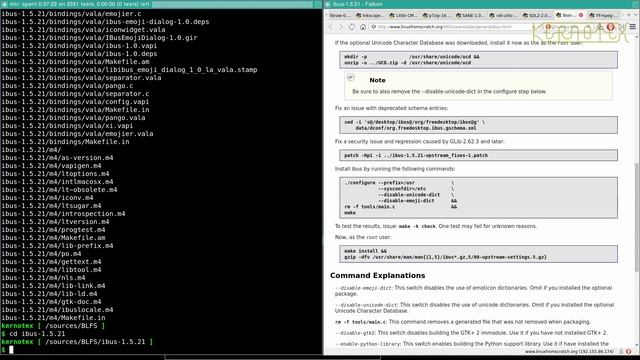The image size is (640, 360).
Task: Click the red AdBlock toolbar icon
Action: [611, 27]
